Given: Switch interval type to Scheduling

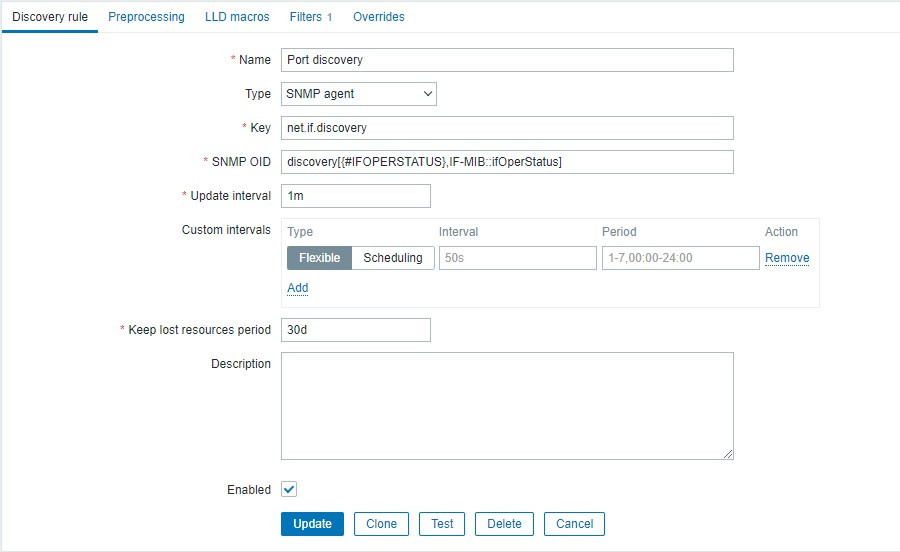Looking at the screenshot, I should click(393, 258).
